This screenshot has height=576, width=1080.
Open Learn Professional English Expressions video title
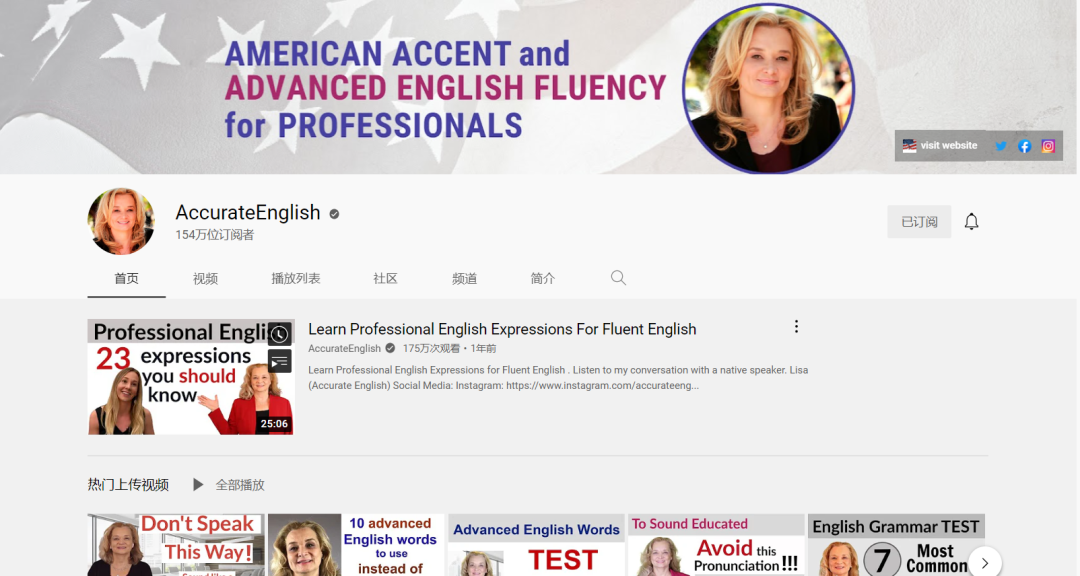click(502, 329)
